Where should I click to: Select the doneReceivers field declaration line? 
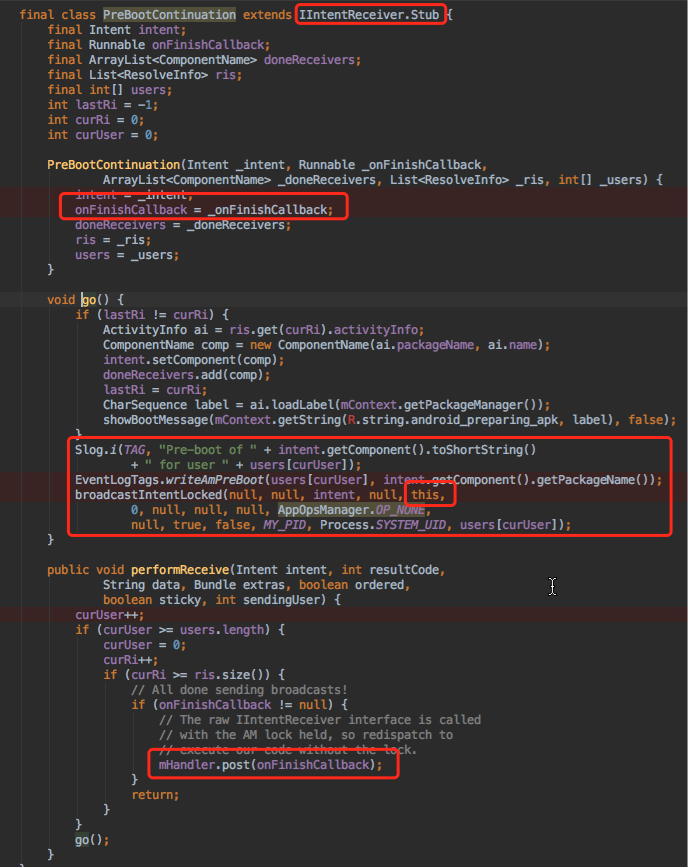click(204, 60)
